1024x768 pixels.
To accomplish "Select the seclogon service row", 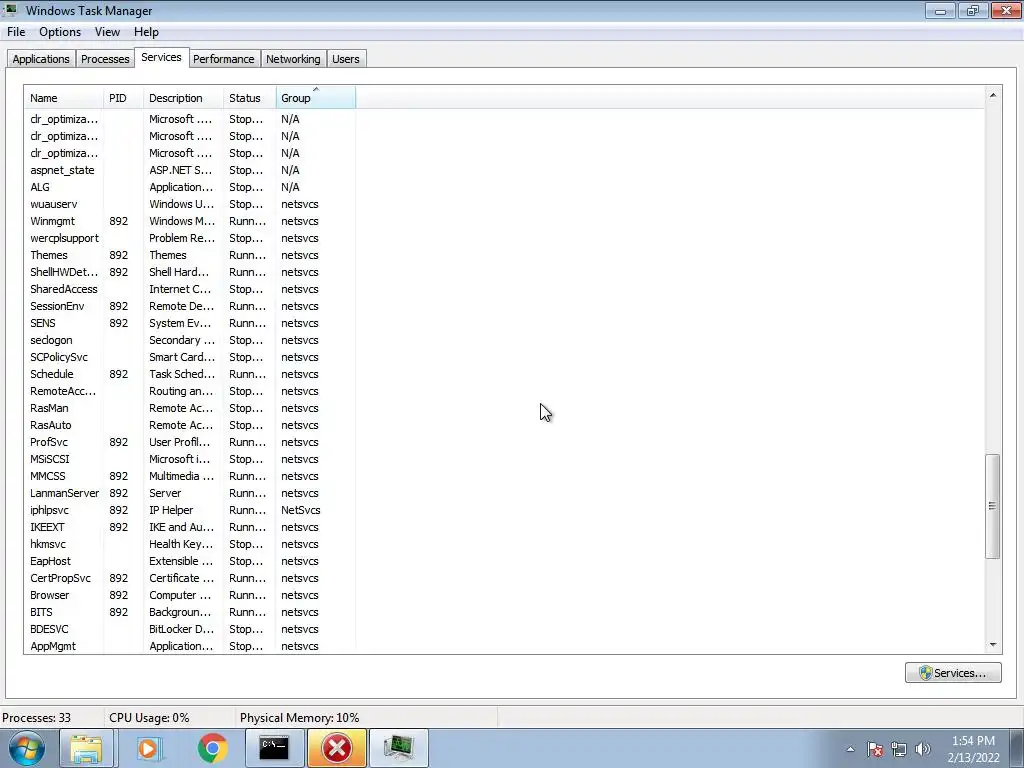I will point(189,340).
